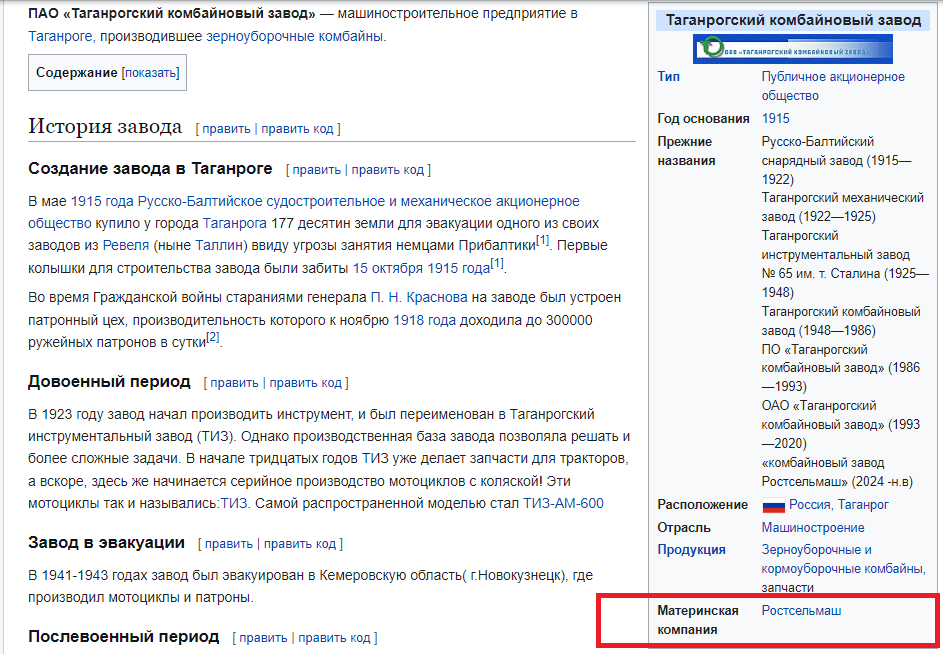Click 'править код' next to 'История завода'
The image size is (943, 654).
297,129
